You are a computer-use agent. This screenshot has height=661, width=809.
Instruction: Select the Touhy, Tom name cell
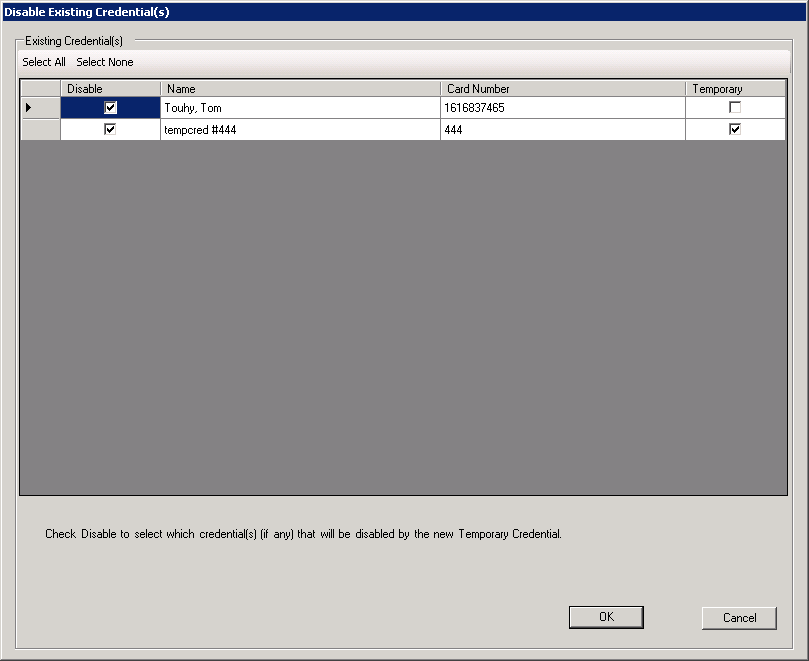point(300,108)
